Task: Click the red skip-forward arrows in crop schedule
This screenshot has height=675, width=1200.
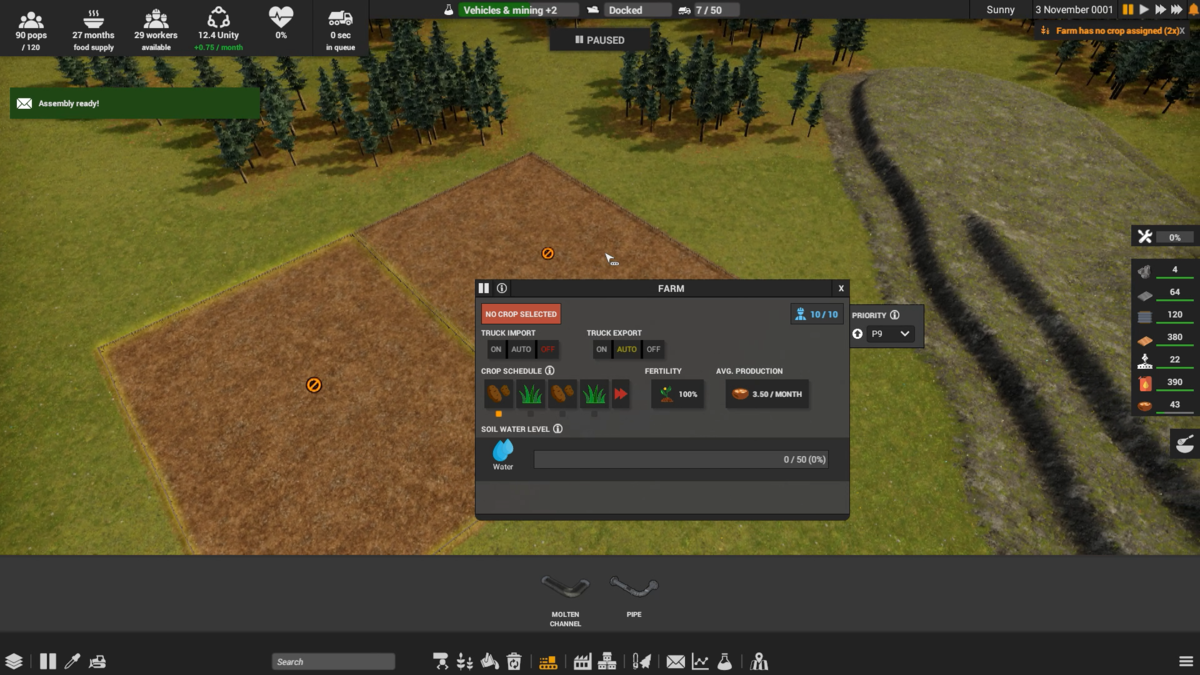Action: point(621,394)
